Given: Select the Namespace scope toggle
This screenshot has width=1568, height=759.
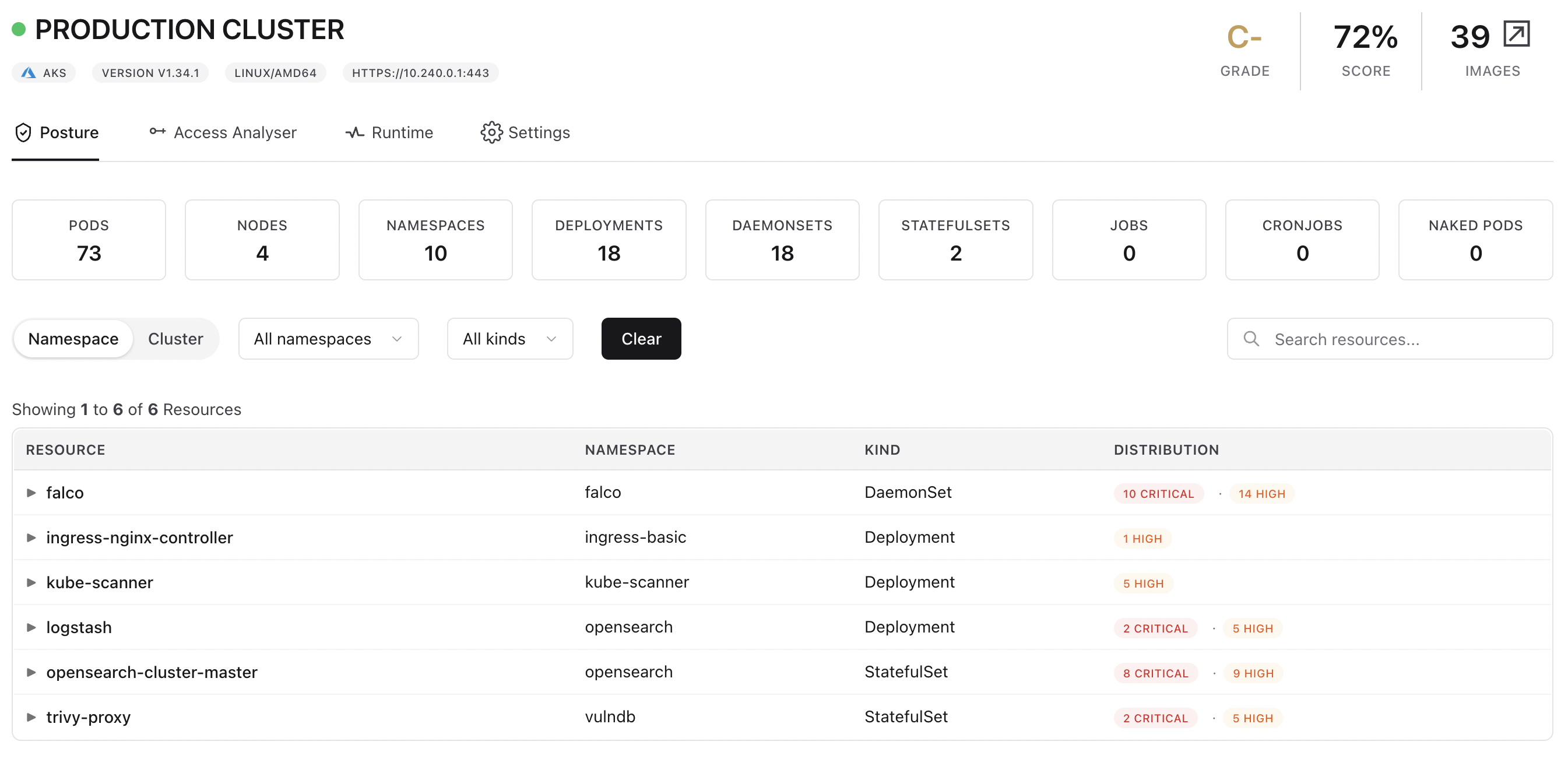Looking at the screenshot, I should coord(73,339).
